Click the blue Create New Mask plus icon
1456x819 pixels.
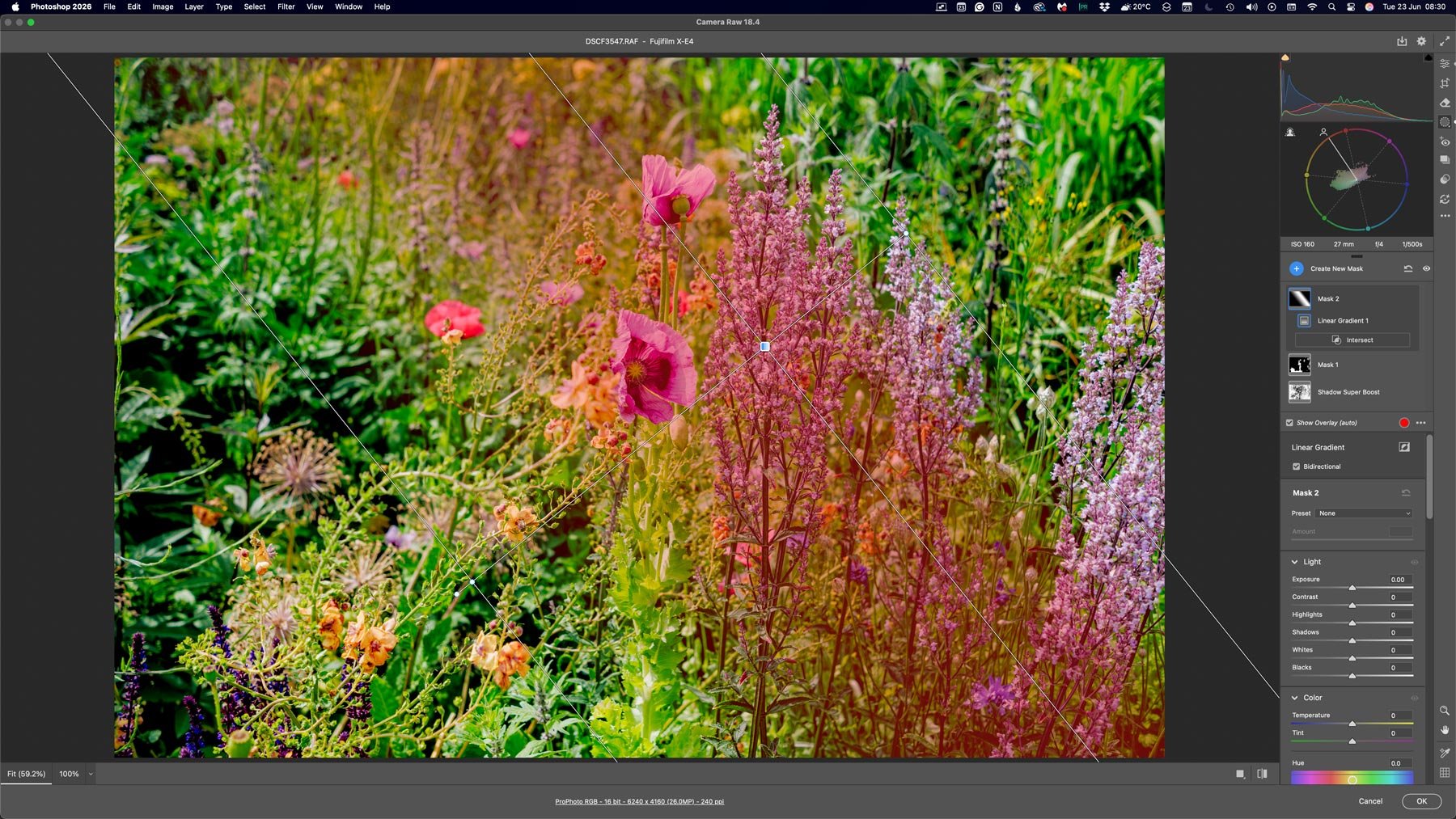(x=1297, y=268)
